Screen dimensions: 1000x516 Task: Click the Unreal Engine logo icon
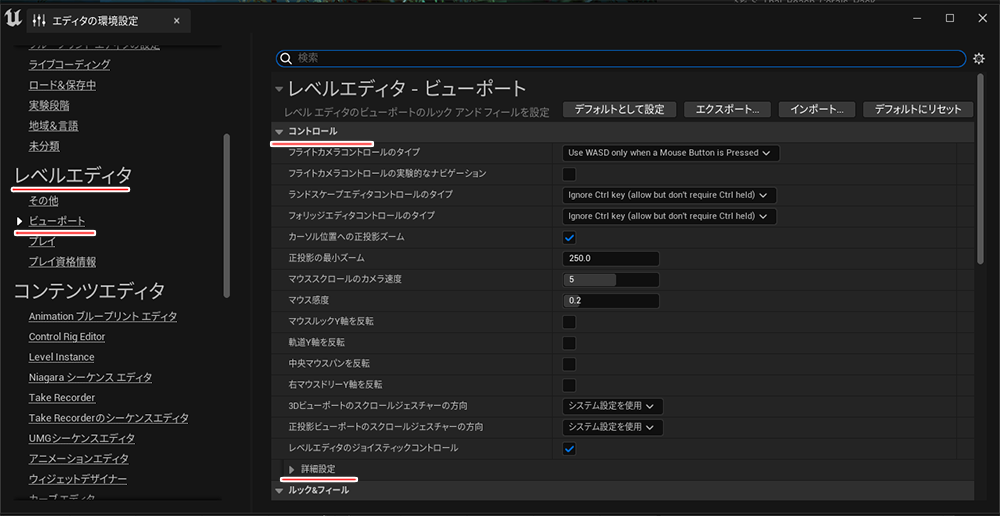13,20
